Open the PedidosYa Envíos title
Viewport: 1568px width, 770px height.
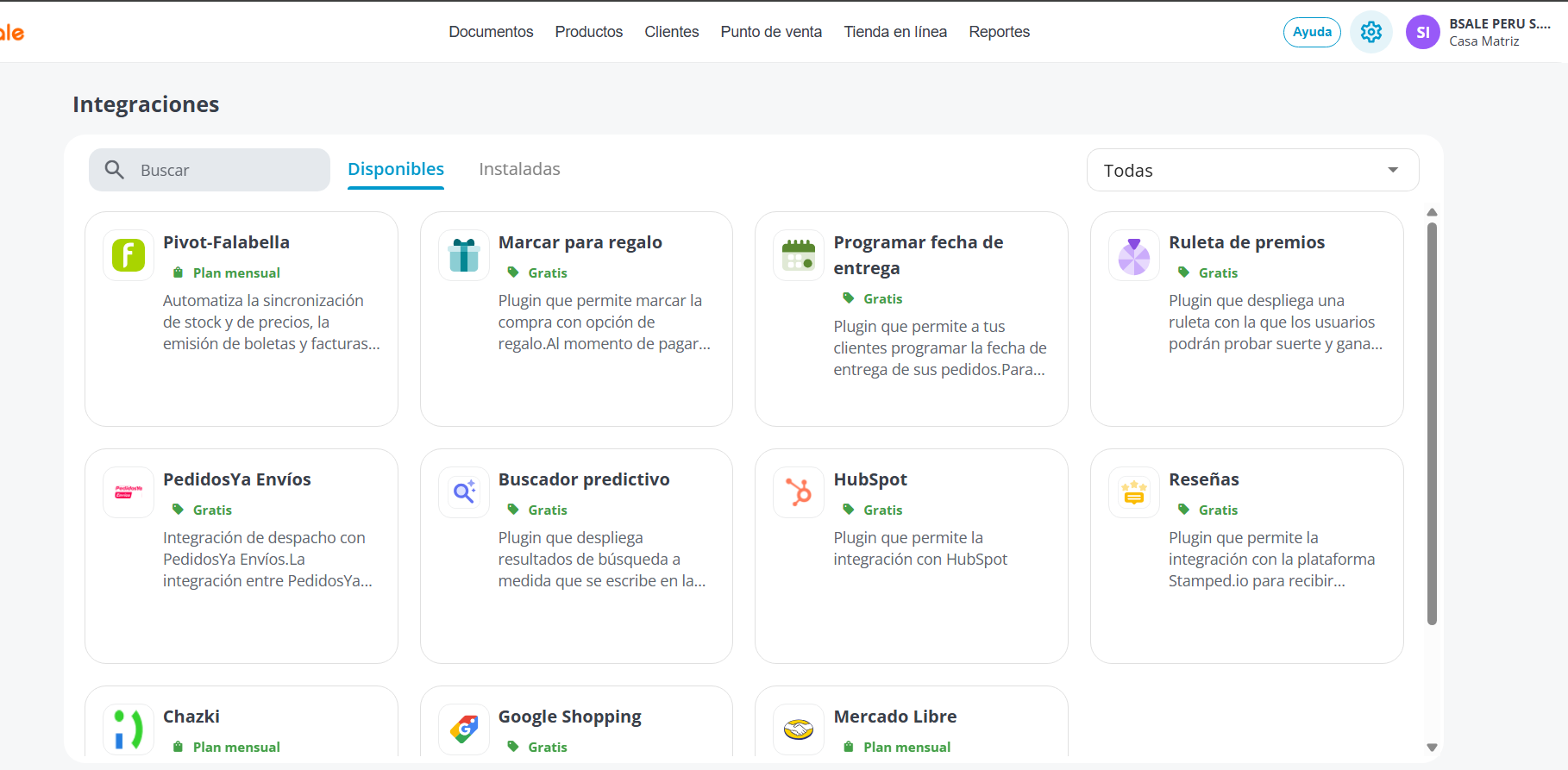(x=237, y=479)
